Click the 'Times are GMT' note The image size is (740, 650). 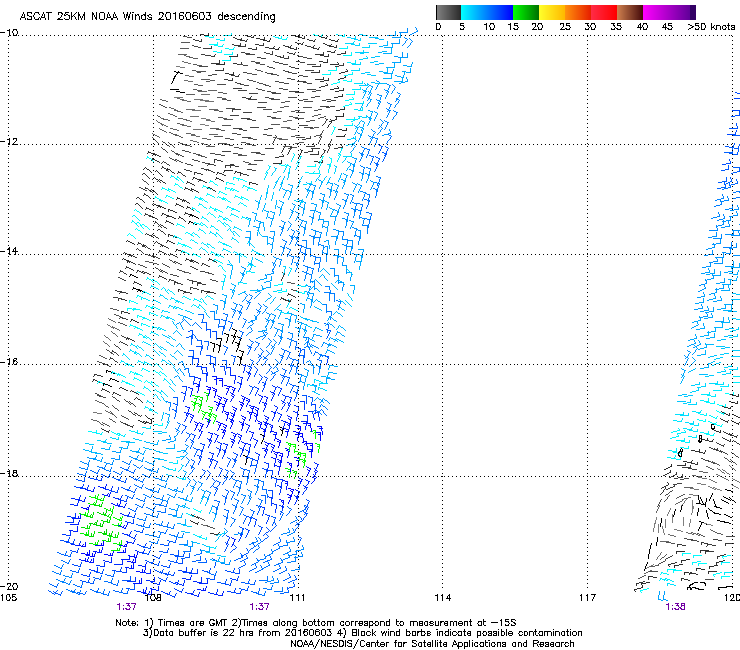191,623
